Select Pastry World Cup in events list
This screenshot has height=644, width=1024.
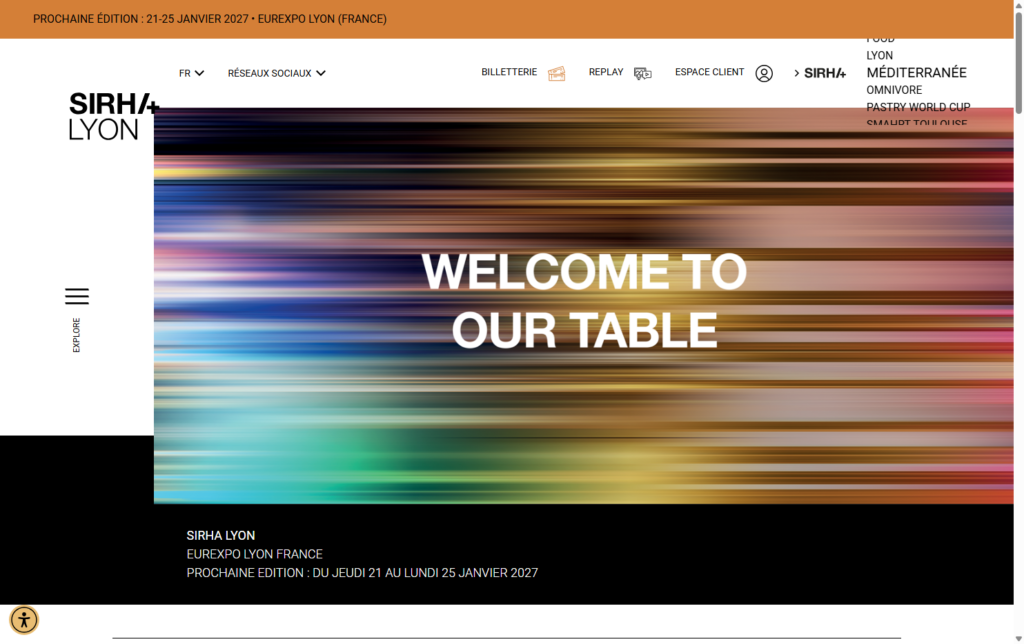coord(918,107)
